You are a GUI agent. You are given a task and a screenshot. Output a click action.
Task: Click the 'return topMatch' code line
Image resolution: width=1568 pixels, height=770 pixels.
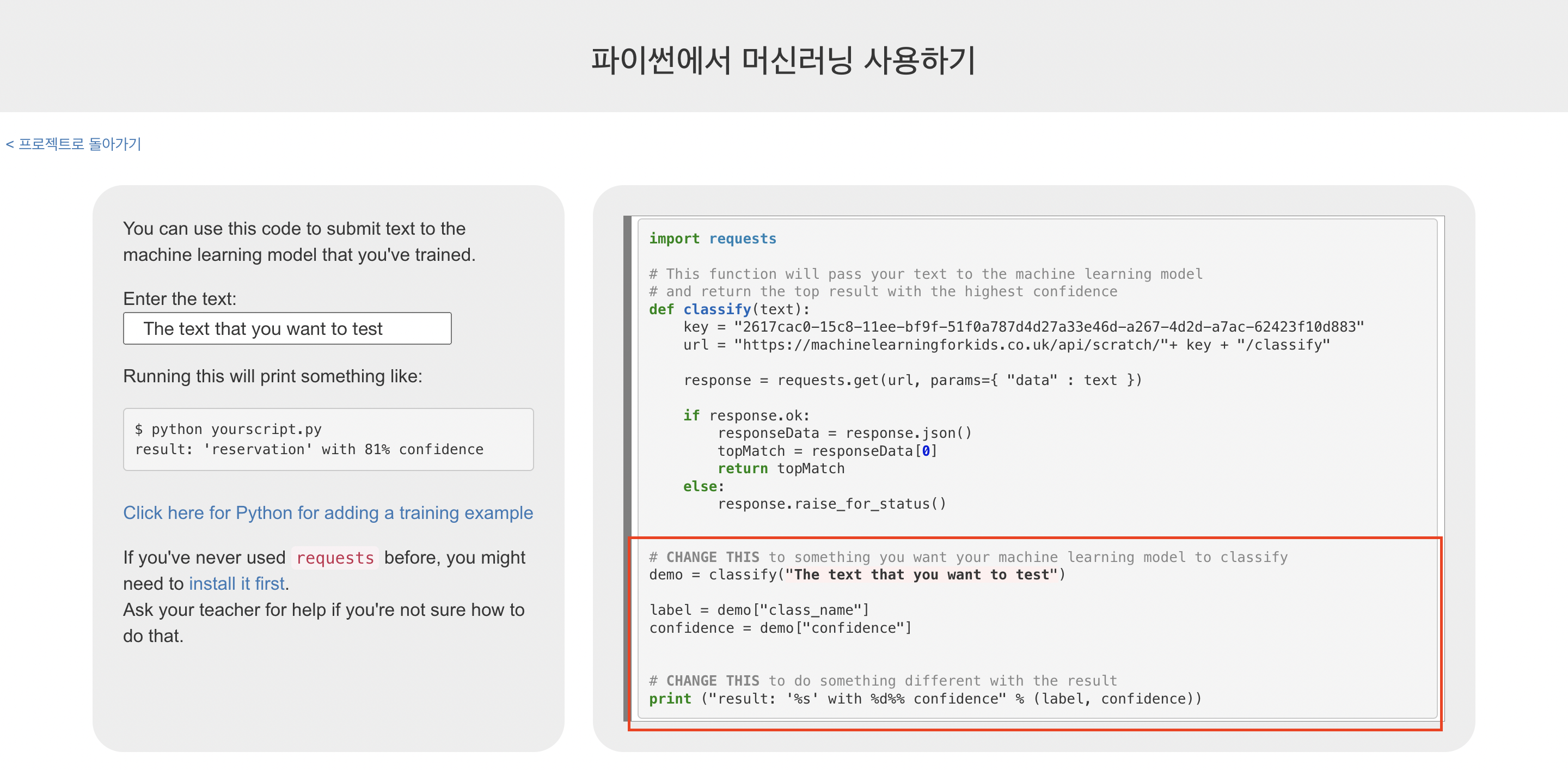click(x=780, y=468)
